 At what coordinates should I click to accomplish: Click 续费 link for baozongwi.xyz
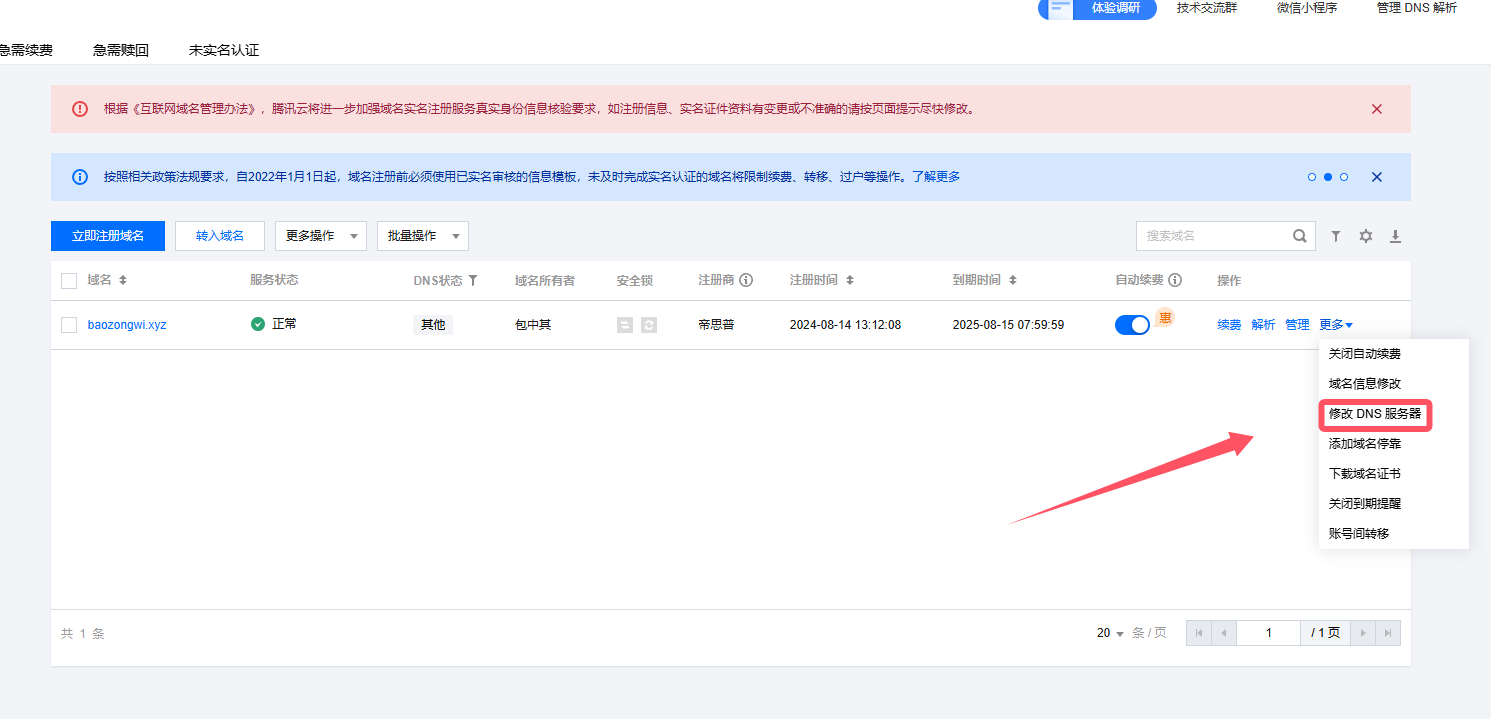coord(1229,325)
